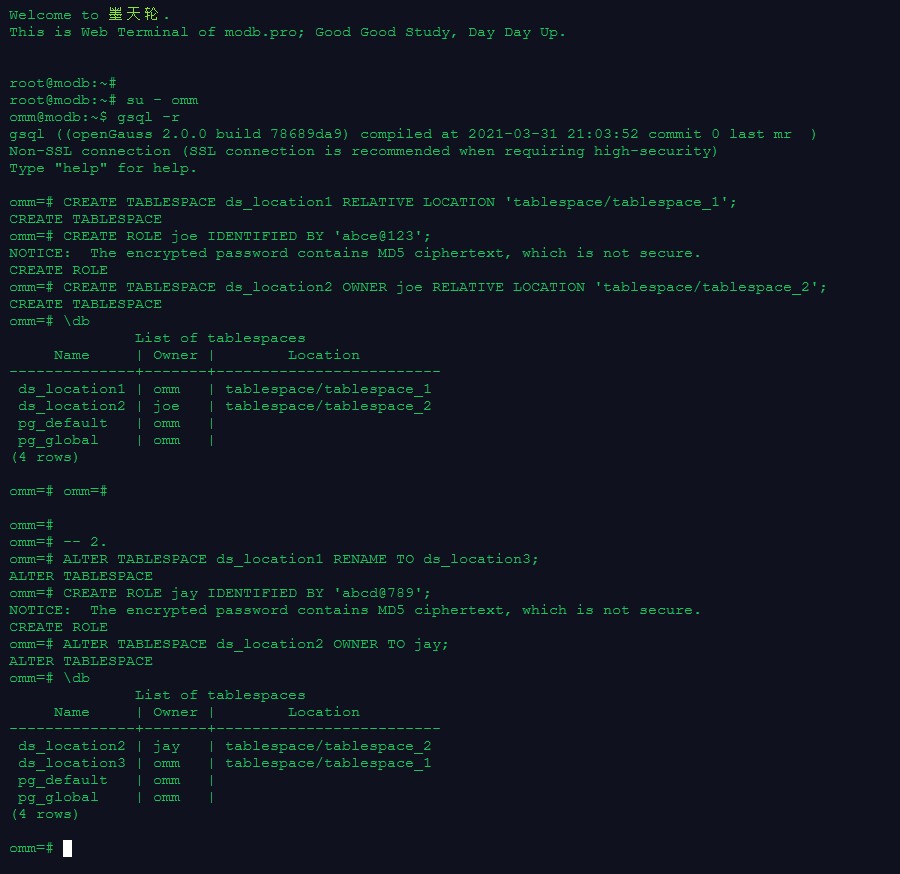The height and width of the screenshot is (874, 900).
Task: Click ds_location3 name in the second table
Action: click(71, 763)
